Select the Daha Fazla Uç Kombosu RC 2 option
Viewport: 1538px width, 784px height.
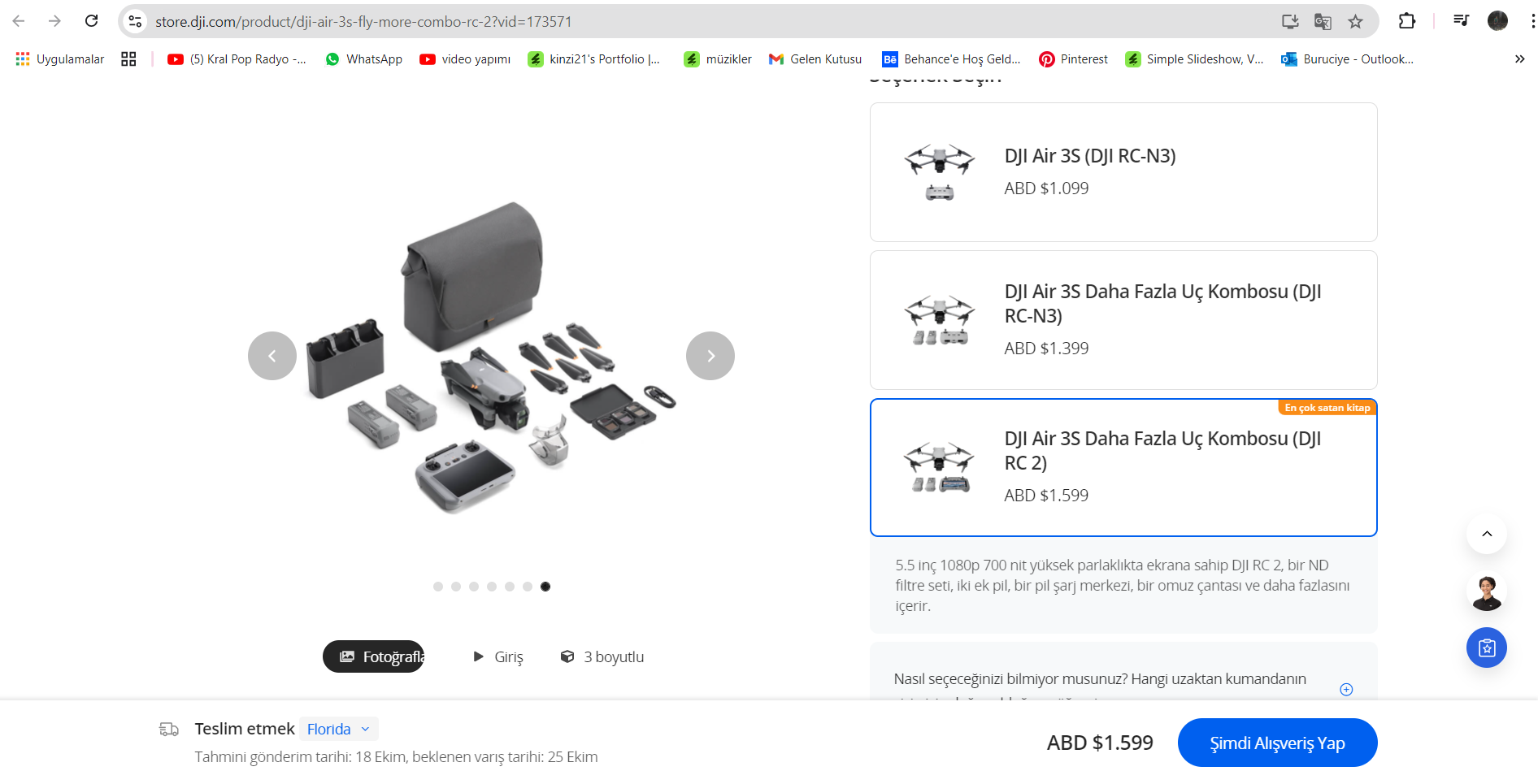1123,467
